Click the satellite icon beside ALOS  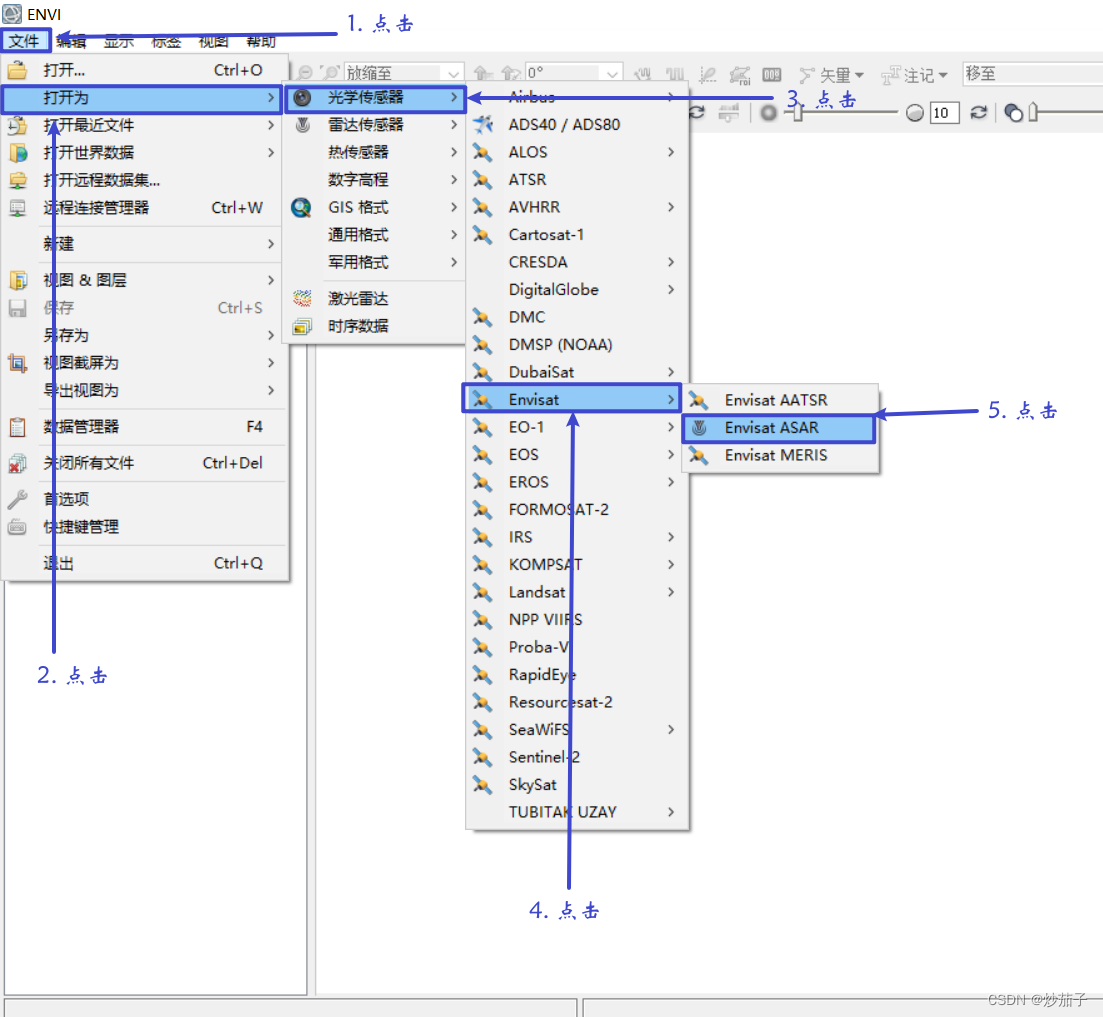click(x=483, y=152)
